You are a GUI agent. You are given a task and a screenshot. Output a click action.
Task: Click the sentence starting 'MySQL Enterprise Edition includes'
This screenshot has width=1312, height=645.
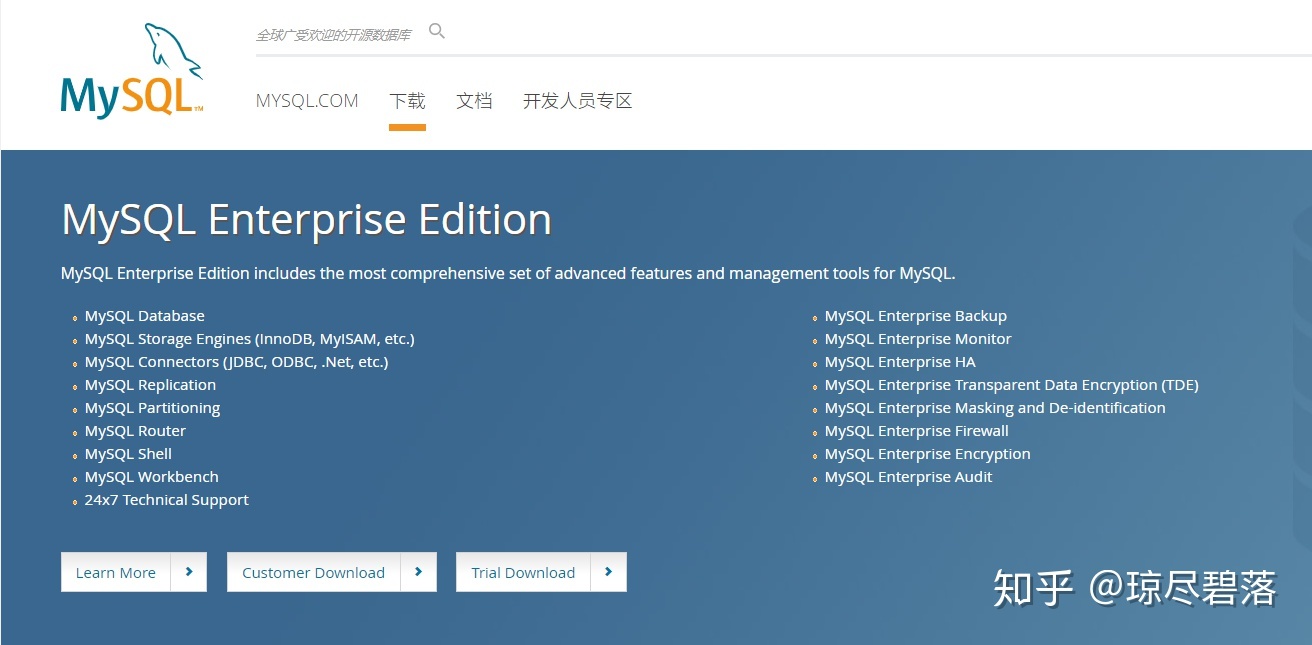(x=508, y=273)
